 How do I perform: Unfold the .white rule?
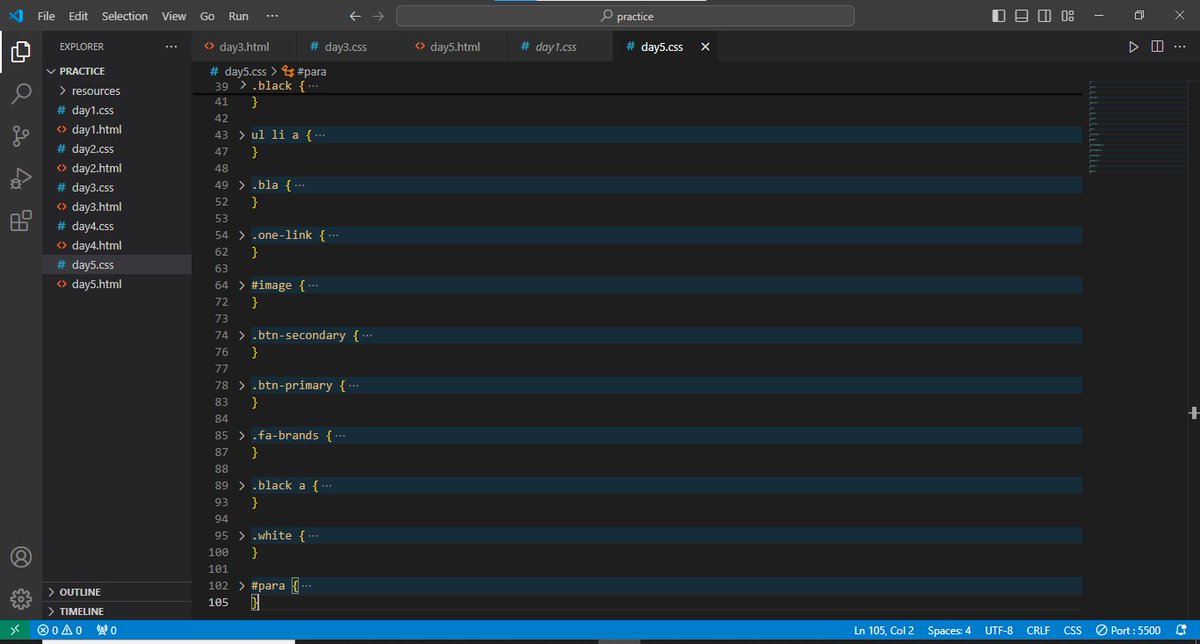[x=242, y=535]
